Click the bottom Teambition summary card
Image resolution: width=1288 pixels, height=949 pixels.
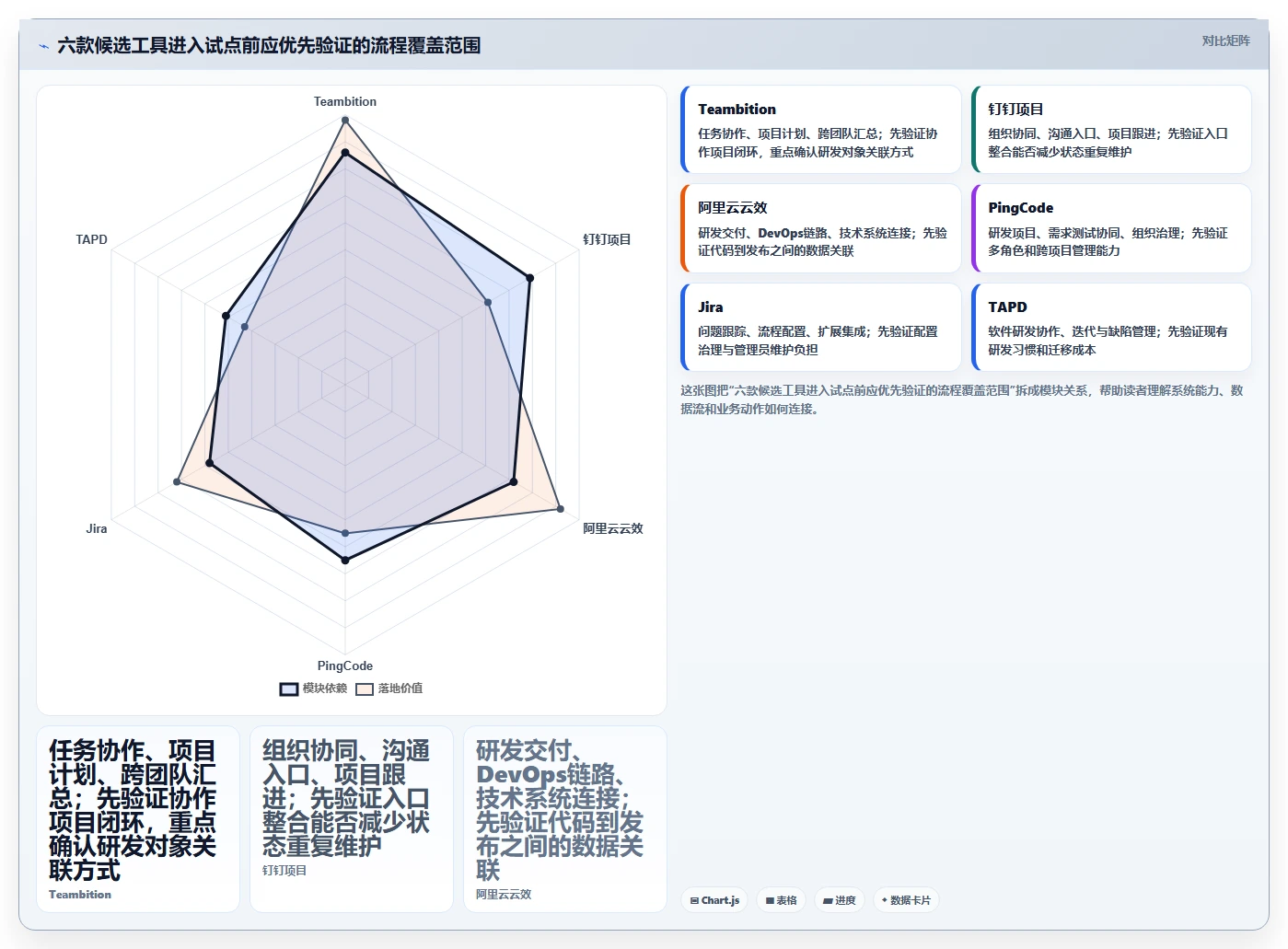138,819
